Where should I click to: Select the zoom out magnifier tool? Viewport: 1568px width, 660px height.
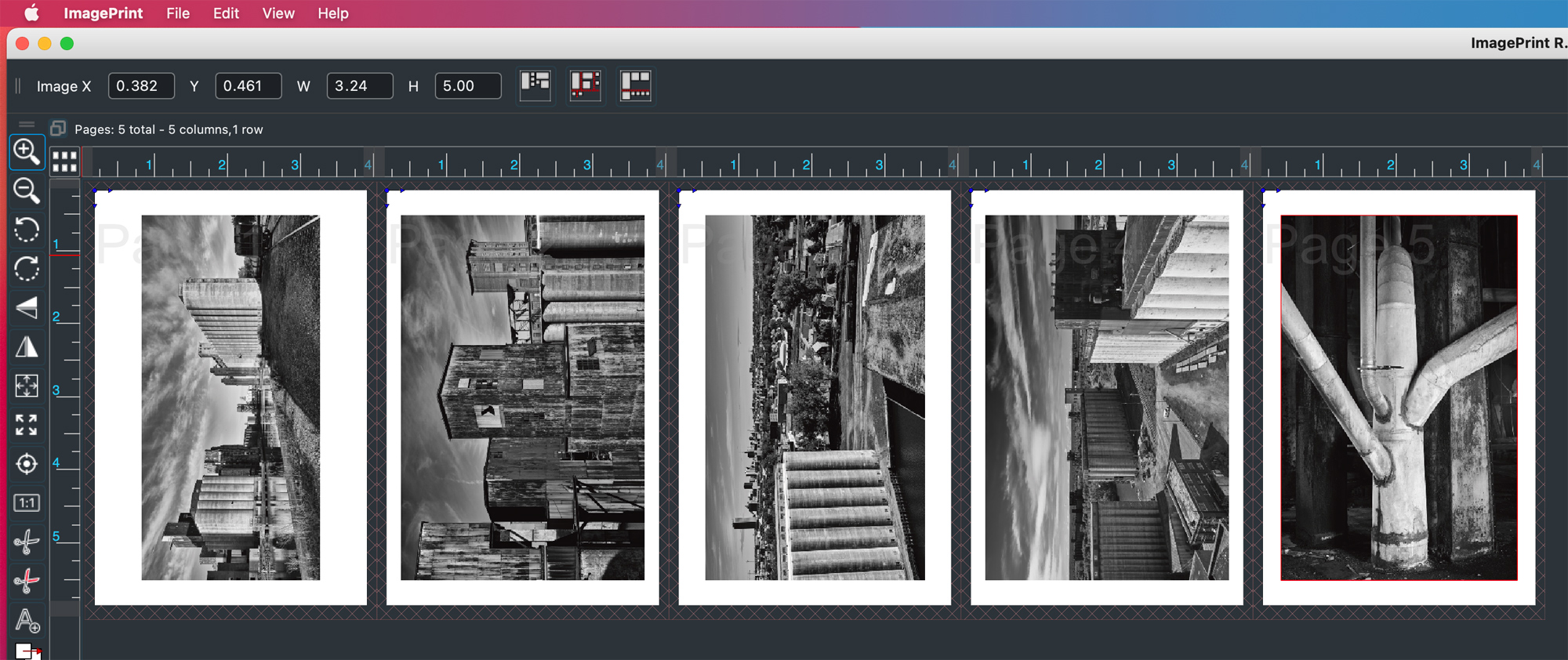(x=26, y=190)
